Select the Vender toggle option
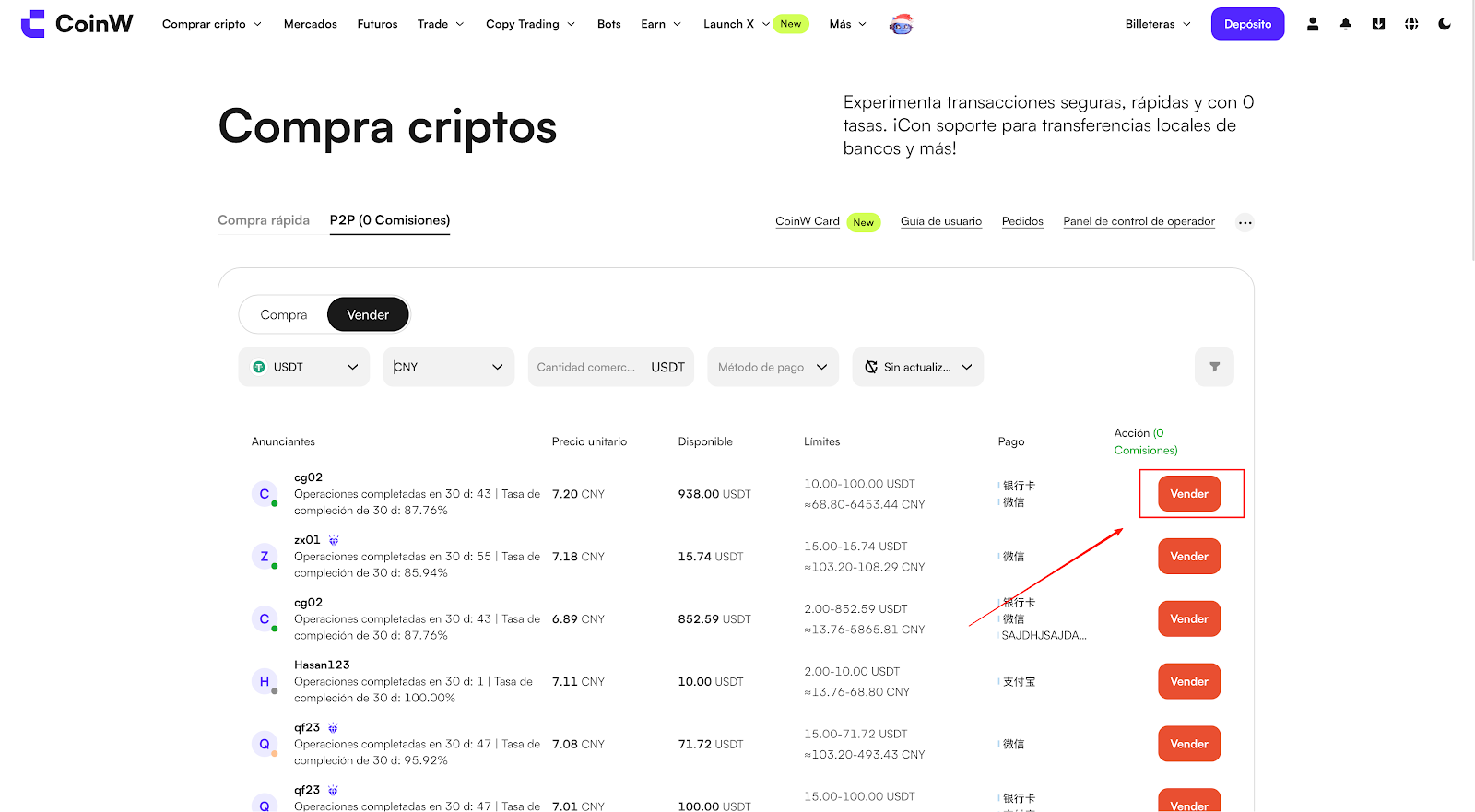The width and height of the screenshot is (1475, 812). tap(368, 315)
